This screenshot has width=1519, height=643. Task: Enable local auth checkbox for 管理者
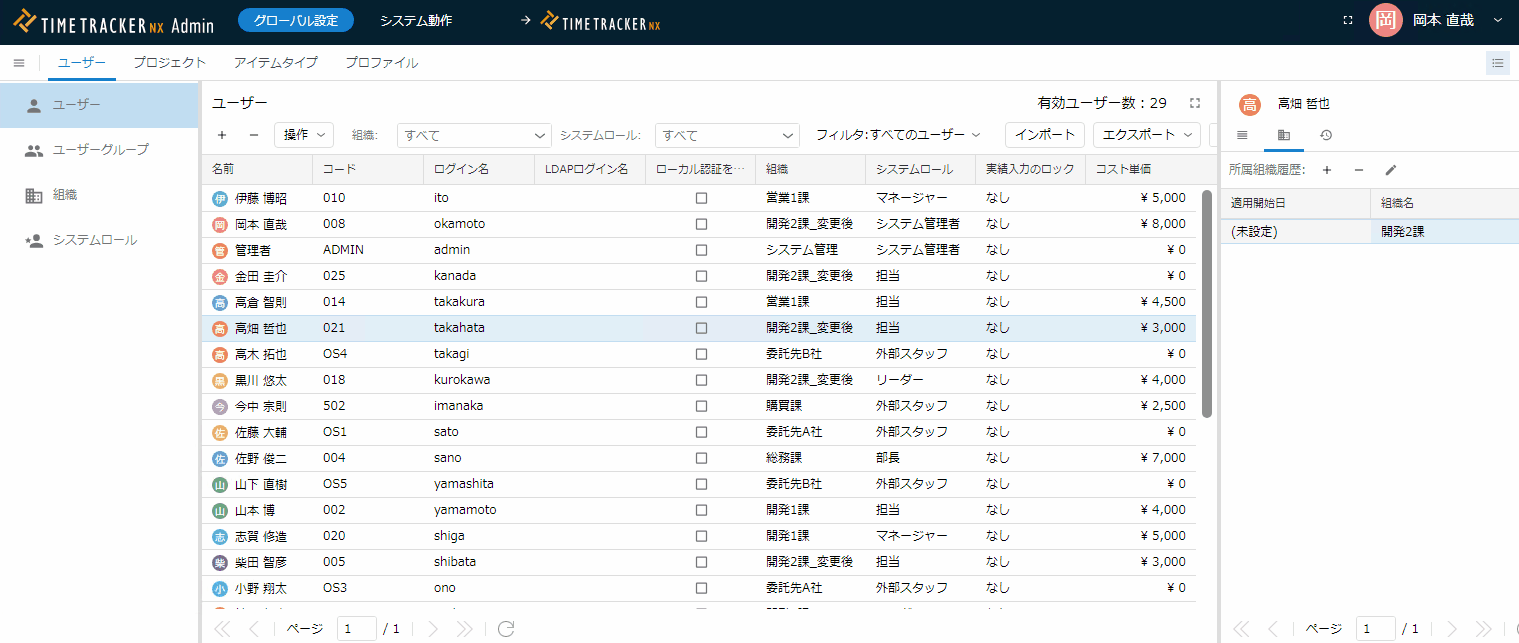701,250
